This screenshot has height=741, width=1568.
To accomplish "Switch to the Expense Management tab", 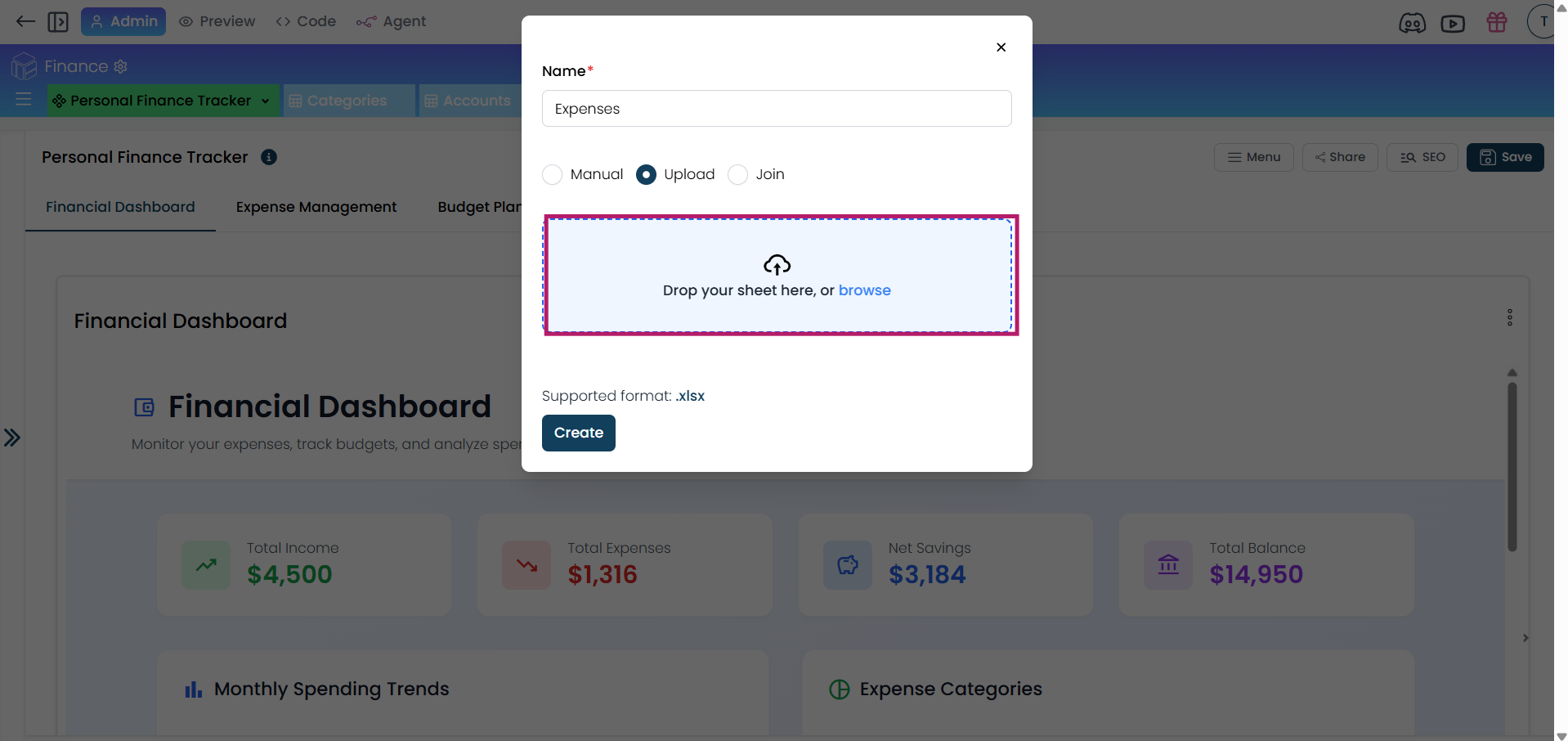I will [x=316, y=207].
